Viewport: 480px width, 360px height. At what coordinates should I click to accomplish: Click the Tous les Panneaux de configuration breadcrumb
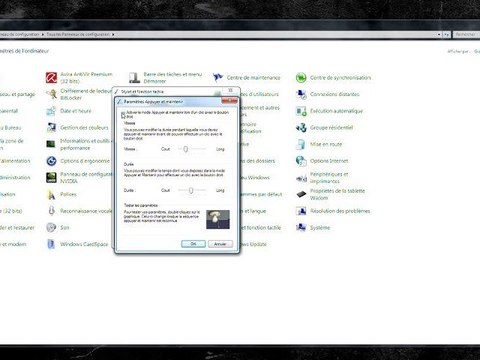coord(78,34)
